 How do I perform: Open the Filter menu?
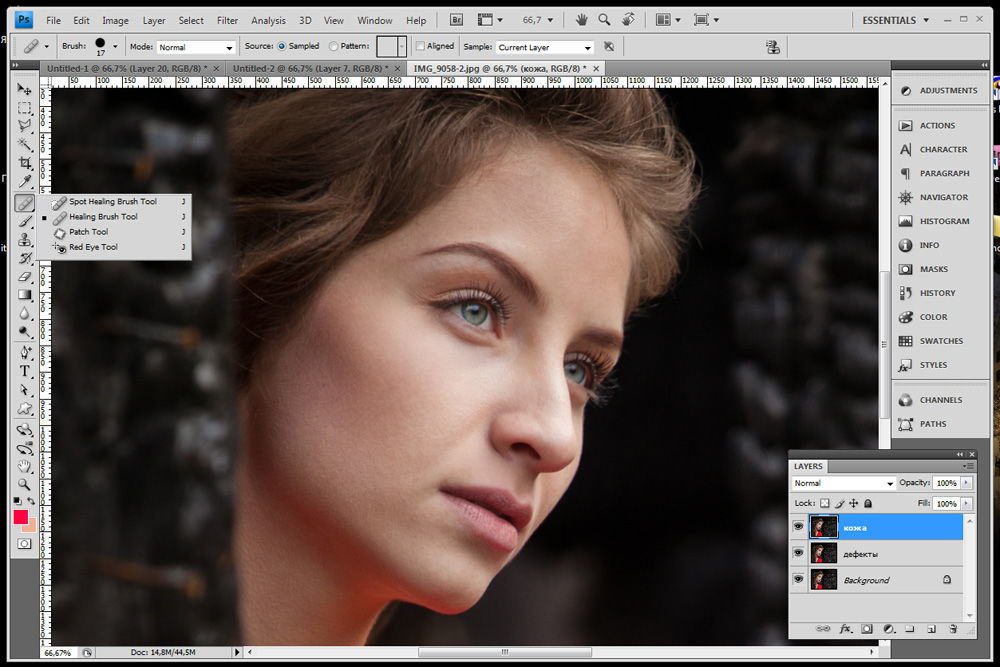pyautogui.click(x=228, y=20)
